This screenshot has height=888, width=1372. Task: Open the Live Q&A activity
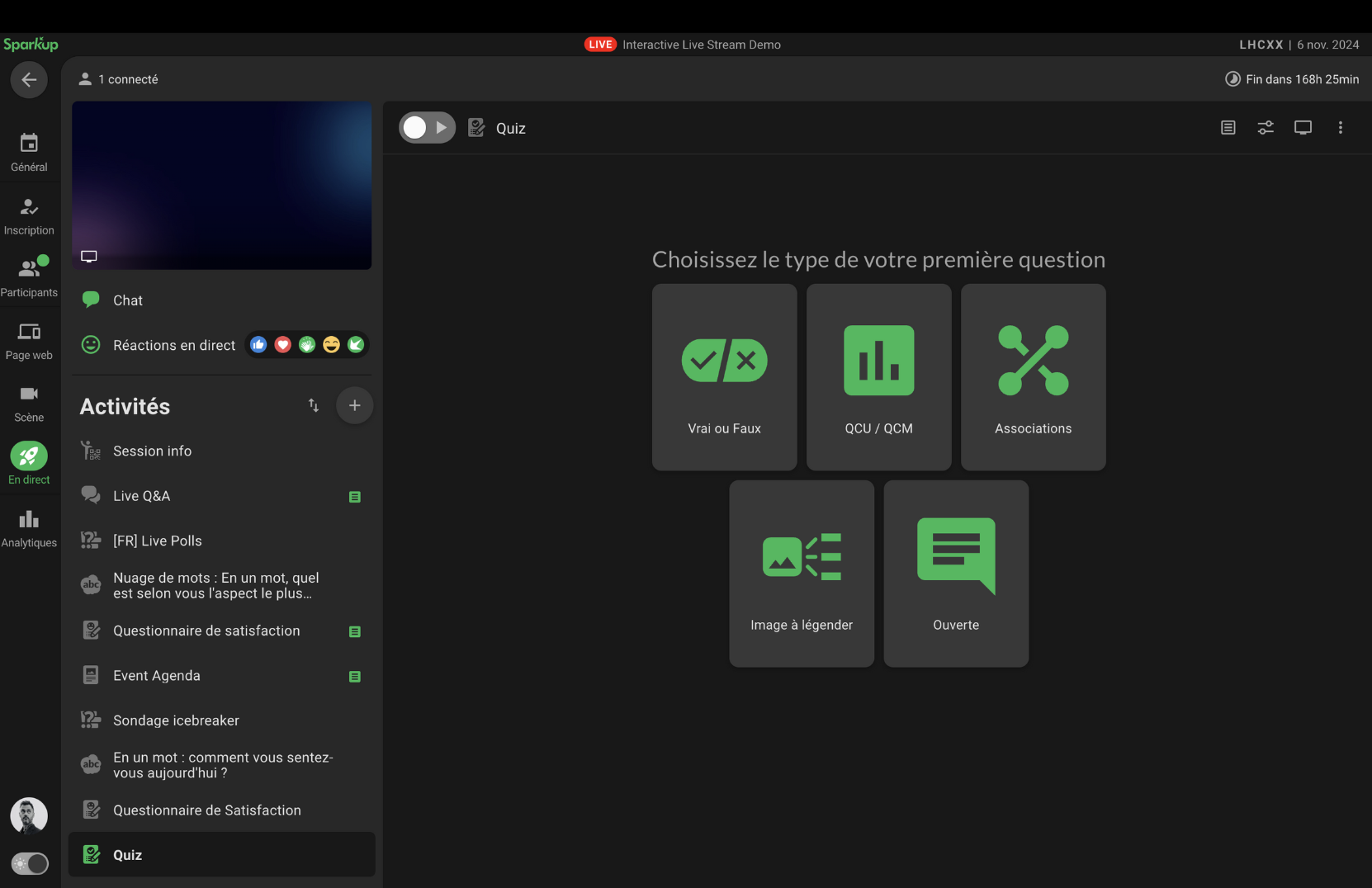pos(141,496)
